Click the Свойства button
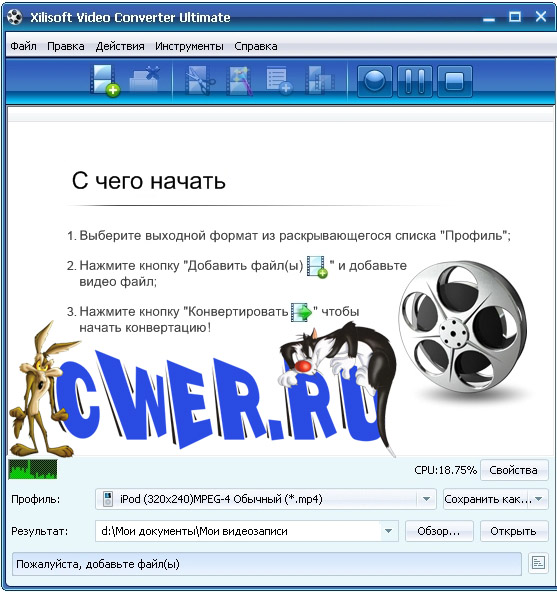Image resolution: width=557 pixels, height=593 pixels. pyautogui.click(x=514, y=470)
